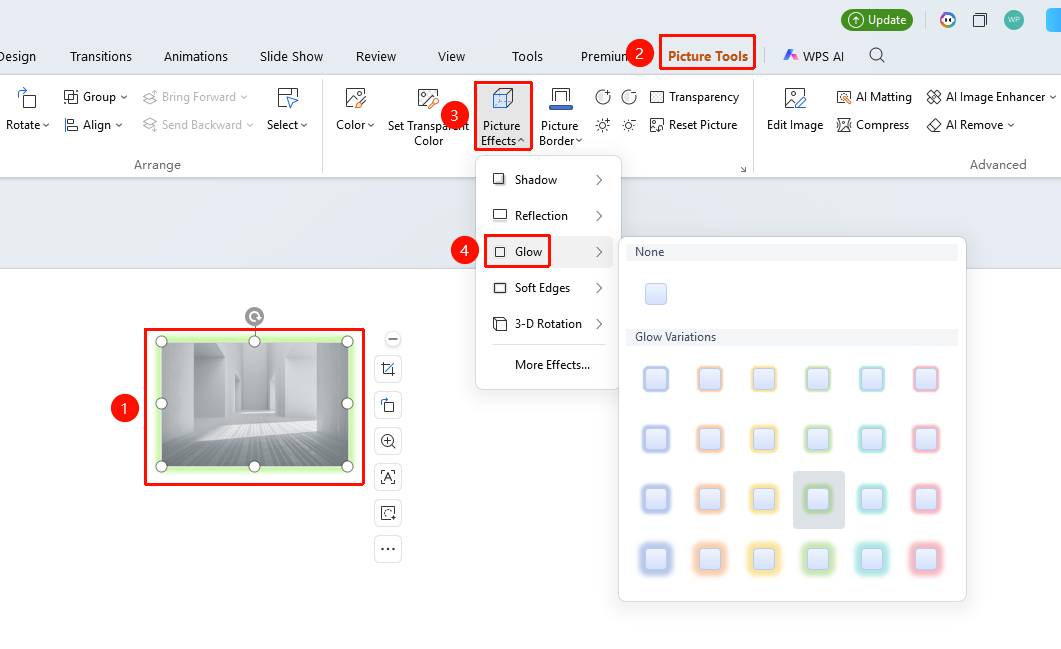Click the Compress picture tool
The image size is (1061, 649).
873,125
